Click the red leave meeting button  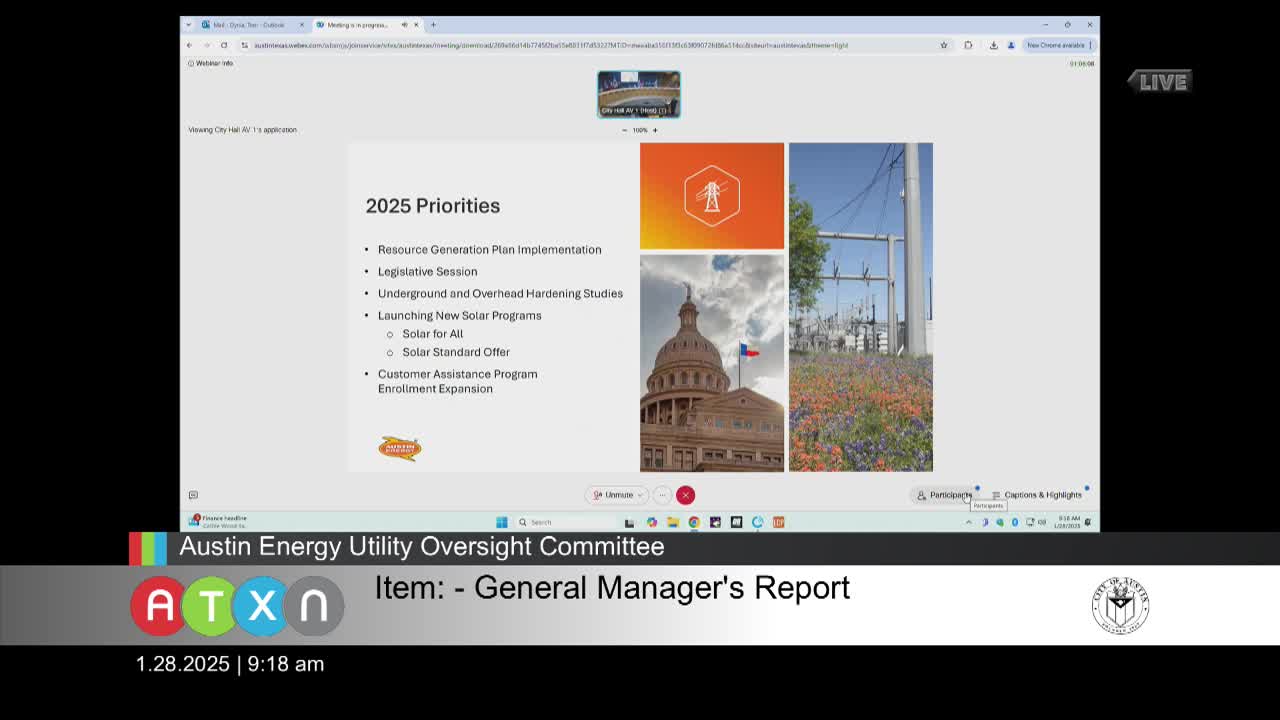click(x=685, y=495)
